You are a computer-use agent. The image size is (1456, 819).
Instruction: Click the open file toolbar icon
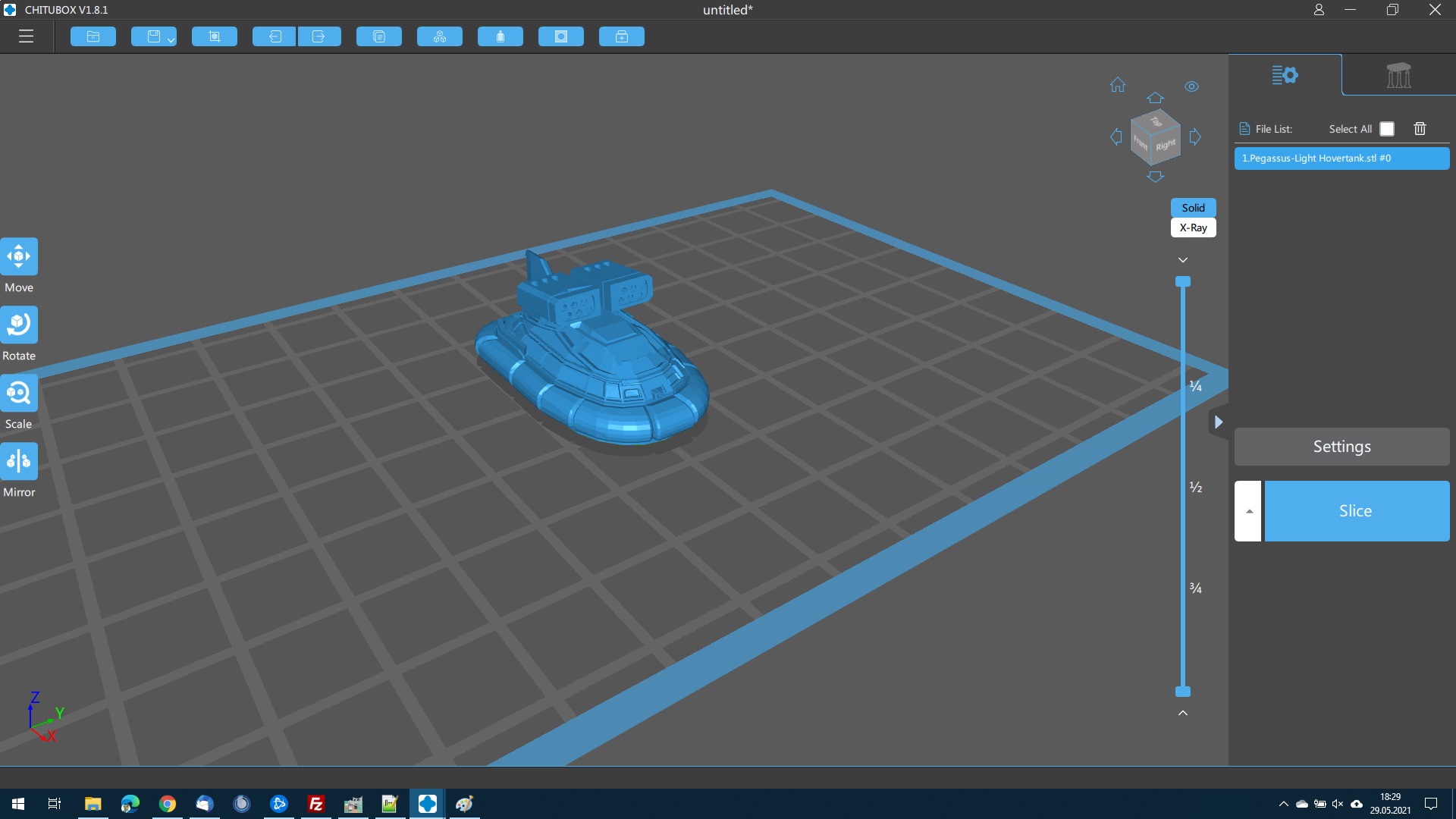point(93,36)
